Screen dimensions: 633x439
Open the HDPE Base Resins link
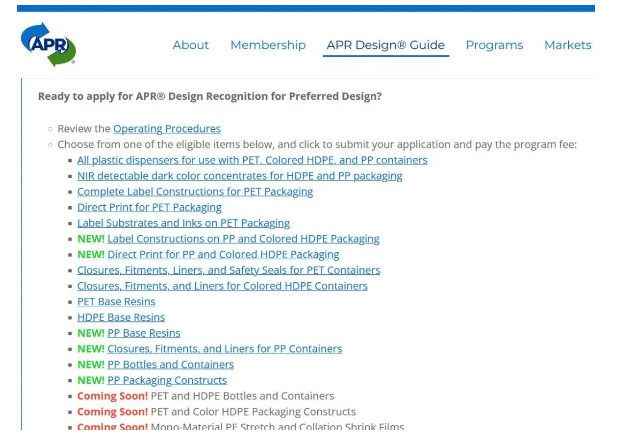[x=121, y=317]
